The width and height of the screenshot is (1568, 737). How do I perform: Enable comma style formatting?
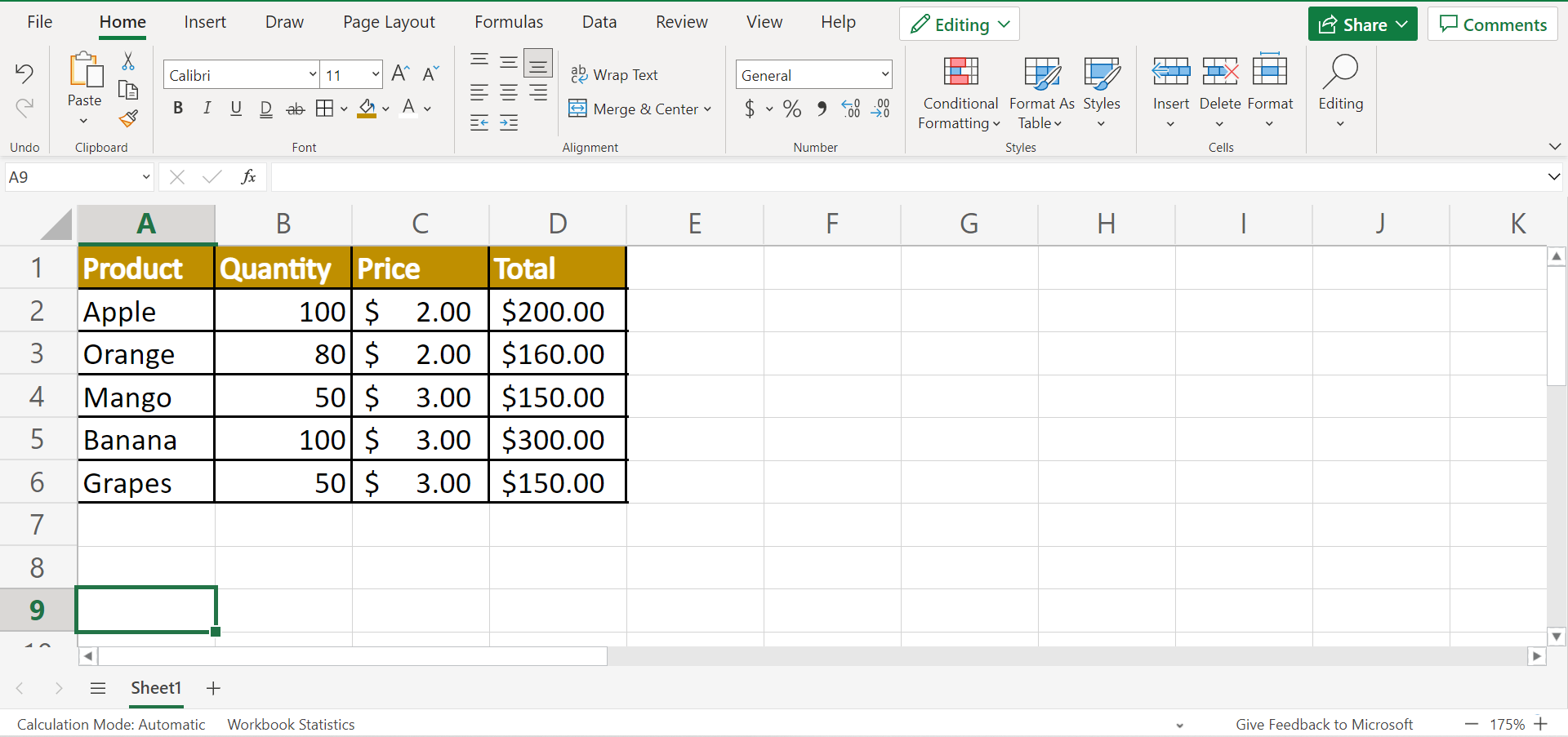pos(822,109)
